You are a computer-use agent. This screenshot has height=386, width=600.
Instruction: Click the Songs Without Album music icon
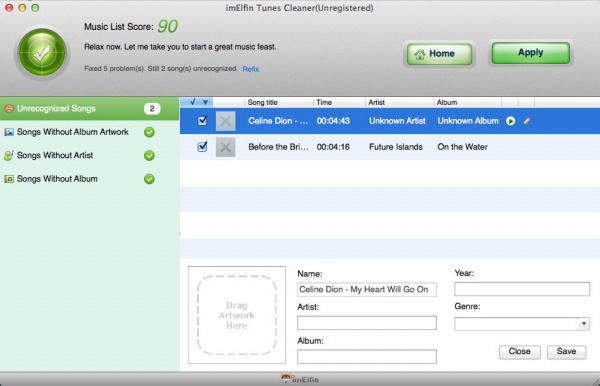tap(9, 179)
